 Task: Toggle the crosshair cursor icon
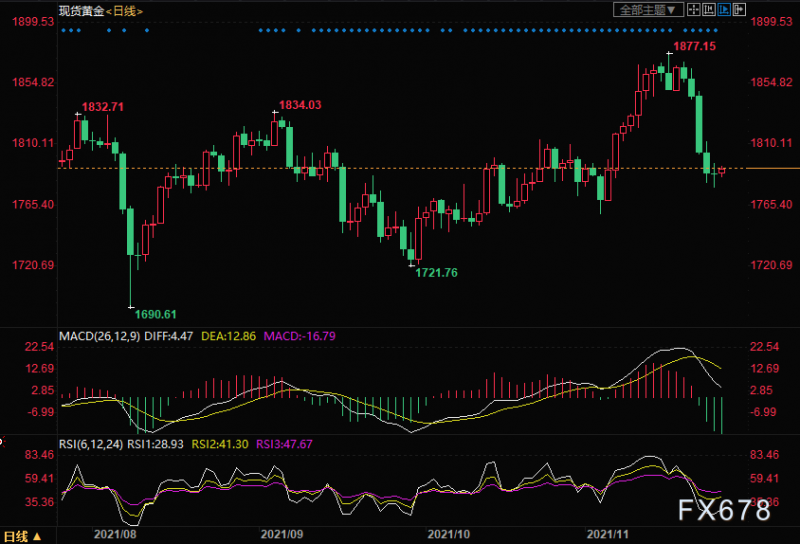(693, 10)
